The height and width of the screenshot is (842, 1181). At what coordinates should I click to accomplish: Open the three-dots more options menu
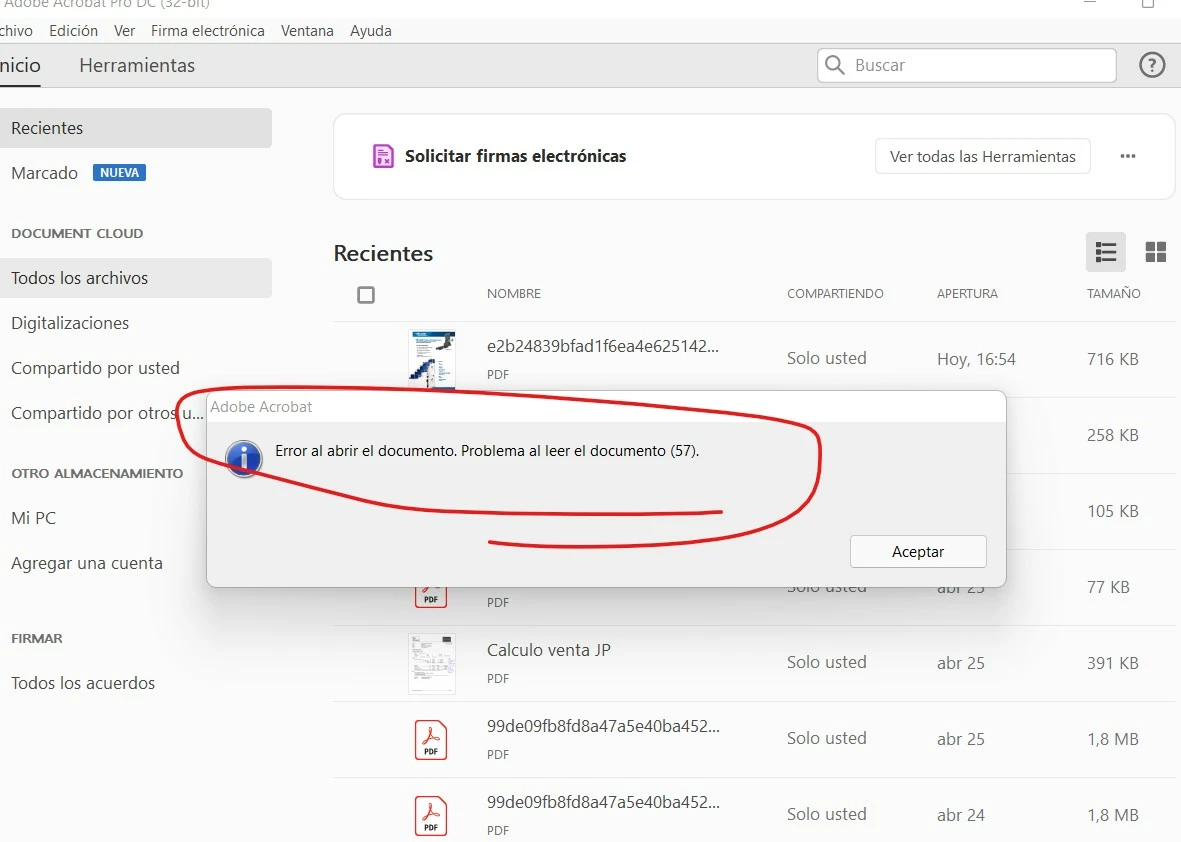point(1128,156)
